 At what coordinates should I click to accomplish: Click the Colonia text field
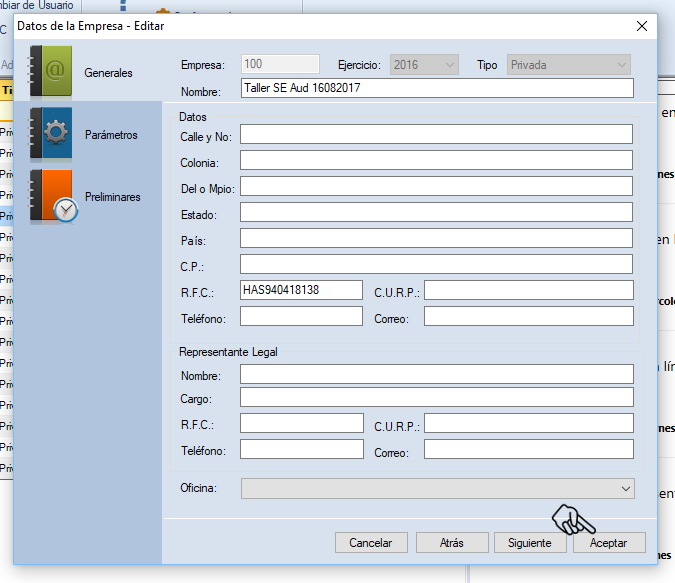436,161
